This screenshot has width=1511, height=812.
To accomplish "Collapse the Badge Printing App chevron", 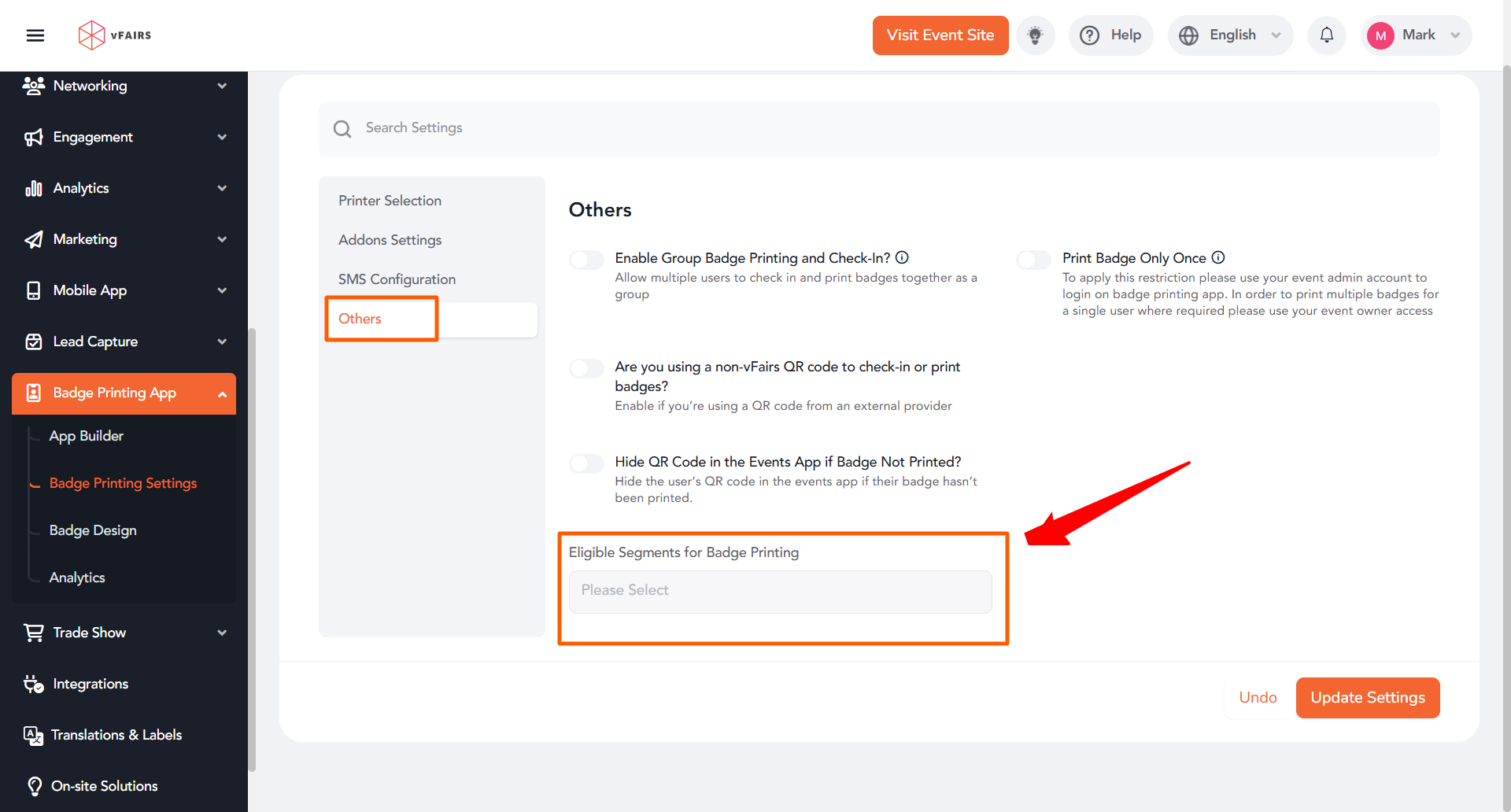I will [222, 394].
